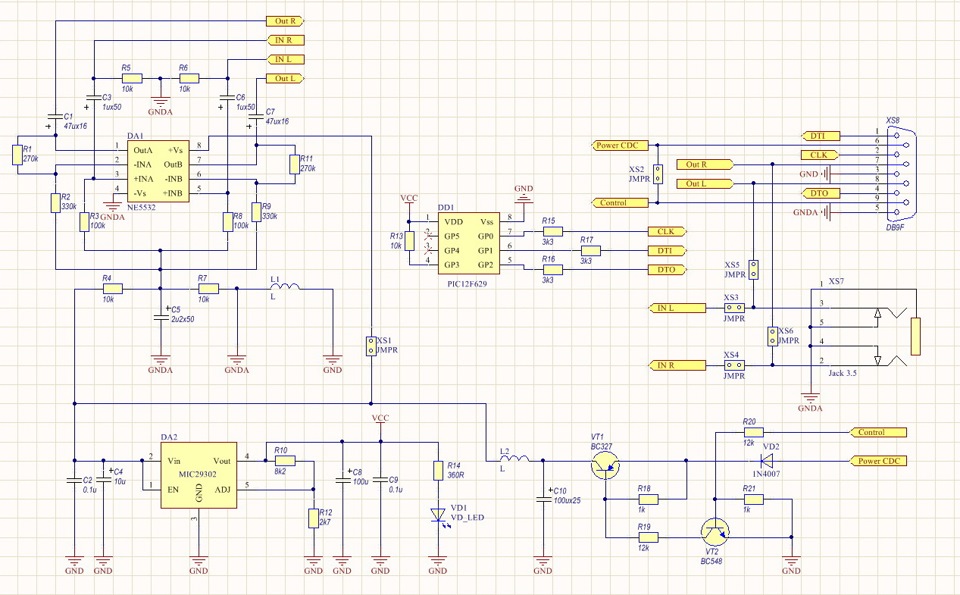The width and height of the screenshot is (960, 595).
Task: Click the VCC power symbol near C9
Action: click(380, 421)
